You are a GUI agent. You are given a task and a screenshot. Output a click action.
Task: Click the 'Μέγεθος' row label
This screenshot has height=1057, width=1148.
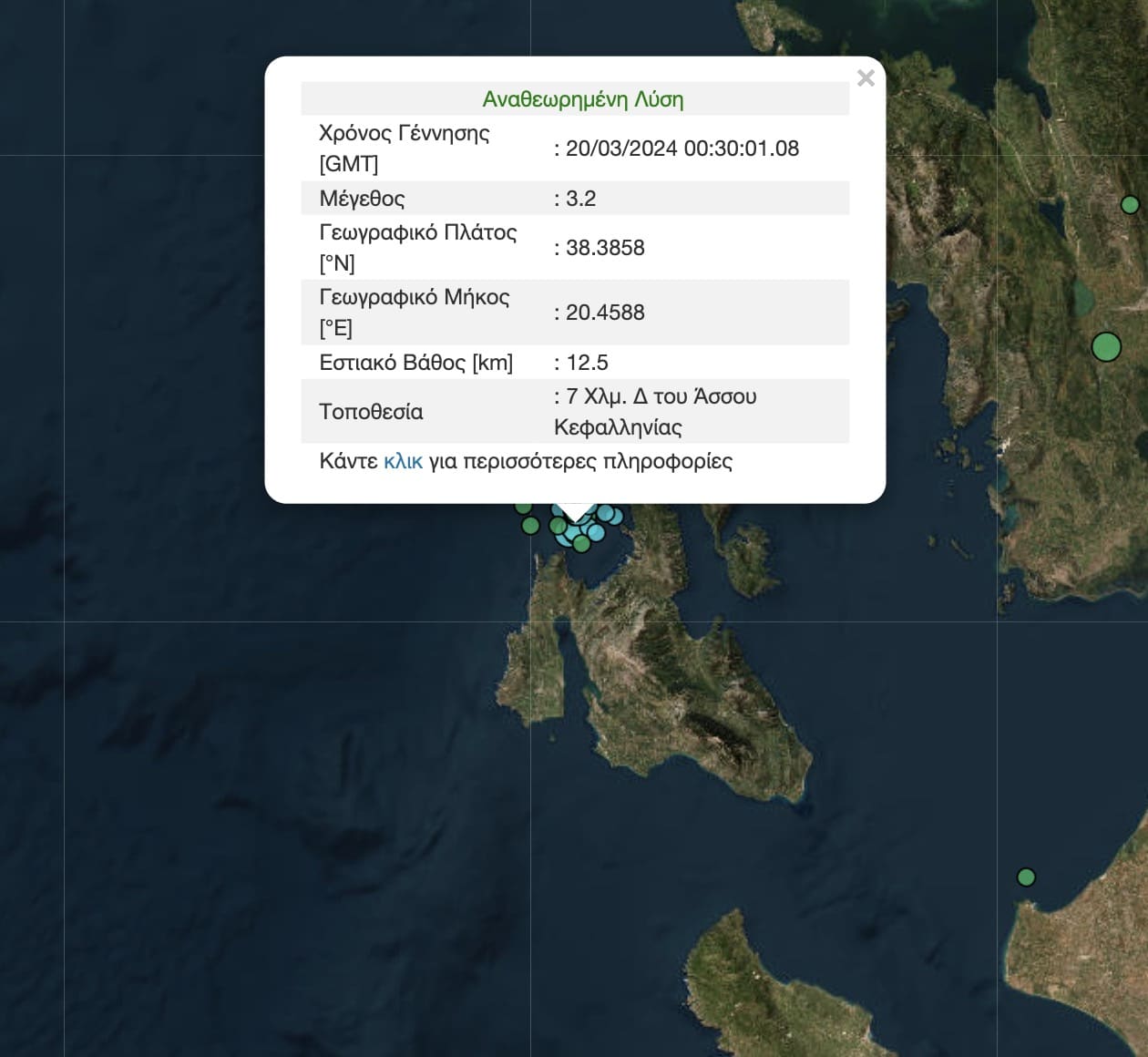[362, 199]
